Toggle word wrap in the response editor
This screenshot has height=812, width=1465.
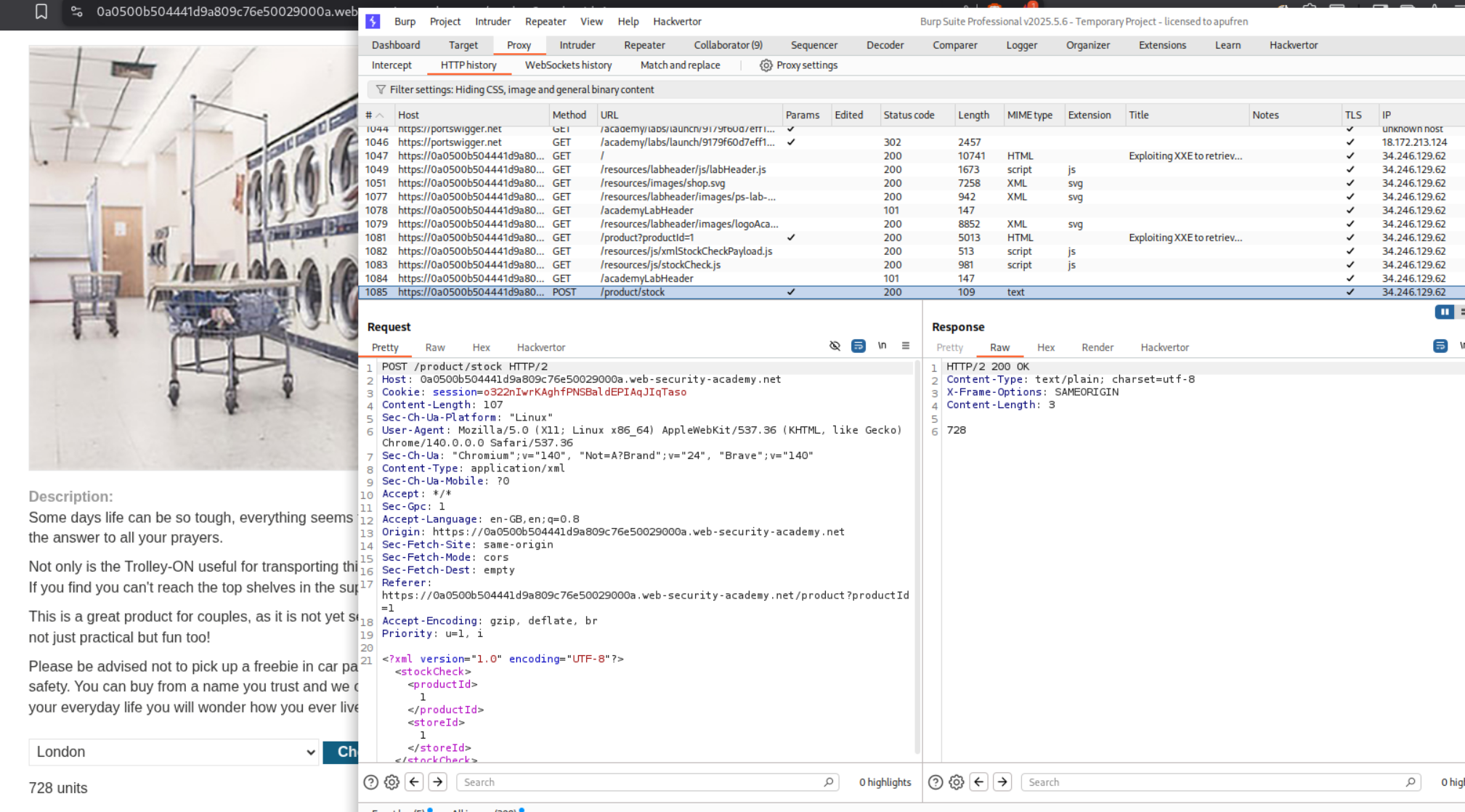coord(1440,346)
